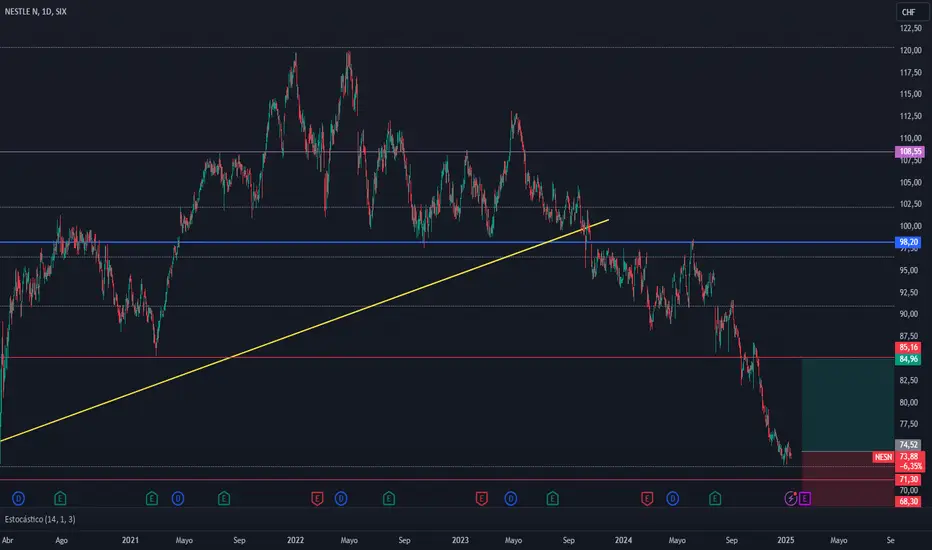Open the green earnings marker near Ago 2020
The height and width of the screenshot is (550, 932).
[60, 498]
